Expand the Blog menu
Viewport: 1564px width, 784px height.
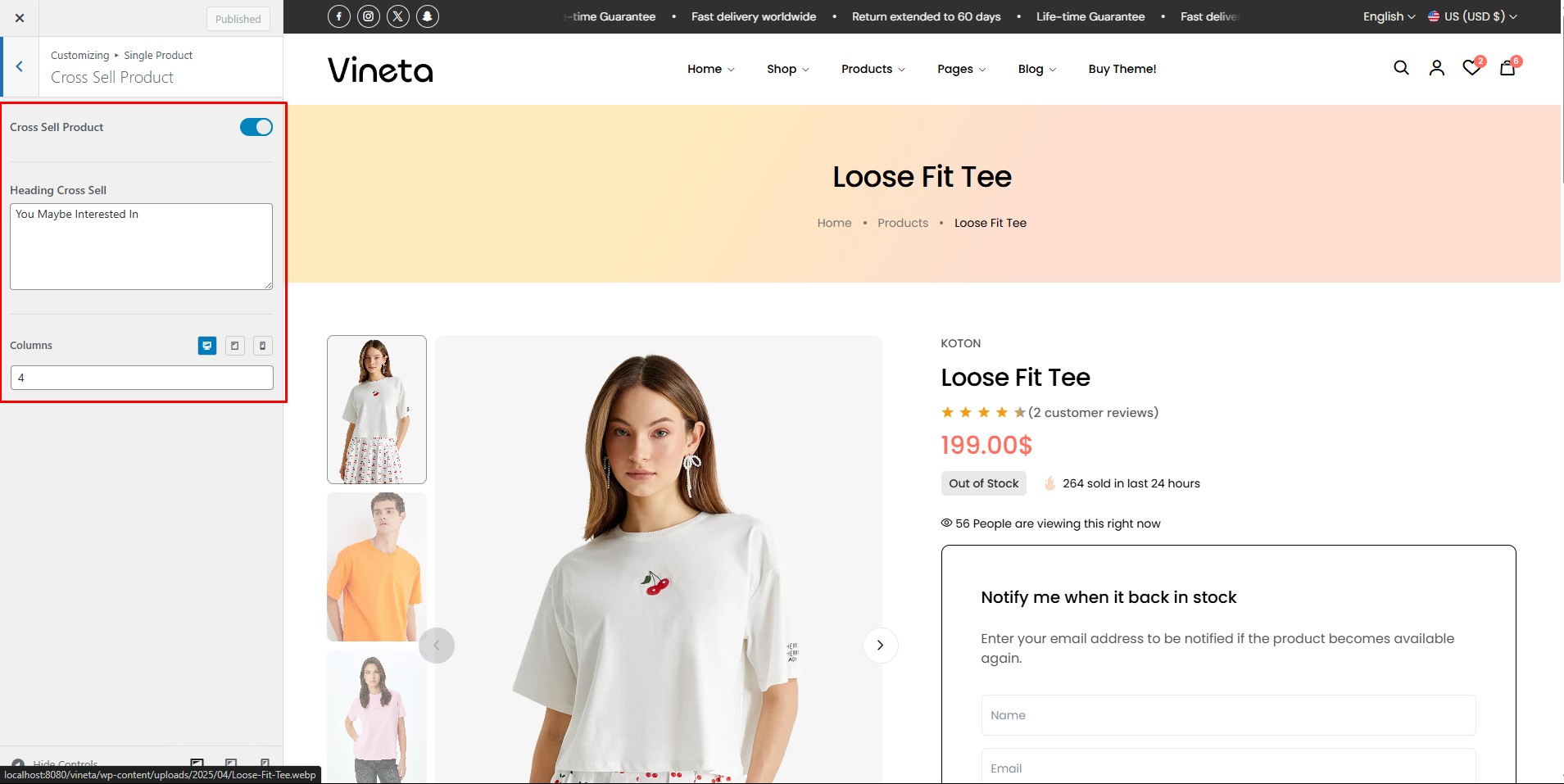coord(1037,69)
